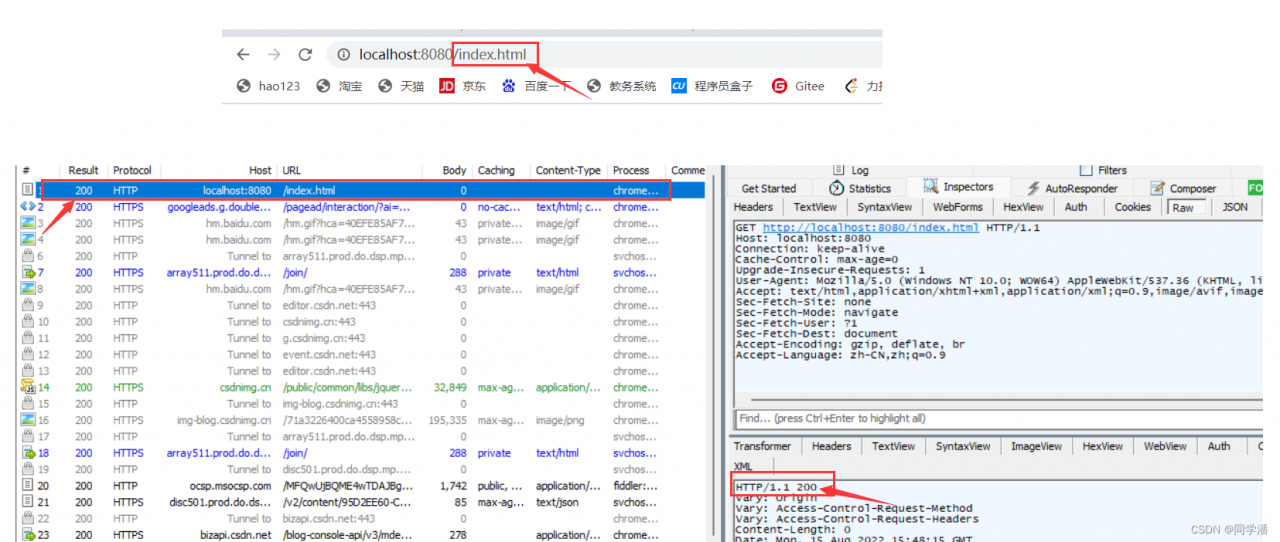Image resolution: width=1280 pixels, height=542 pixels.
Task: Open the Get Started tab
Action: [x=769, y=188]
